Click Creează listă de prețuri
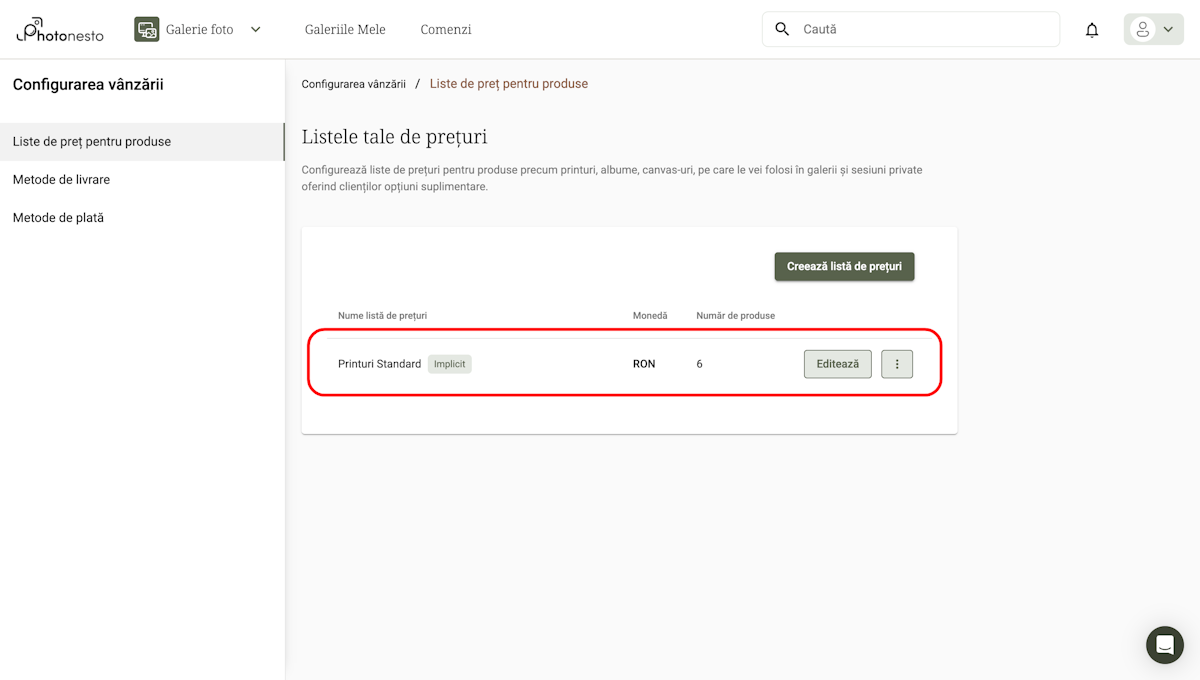Viewport: 1200px width, 680px height. [844, 266]
